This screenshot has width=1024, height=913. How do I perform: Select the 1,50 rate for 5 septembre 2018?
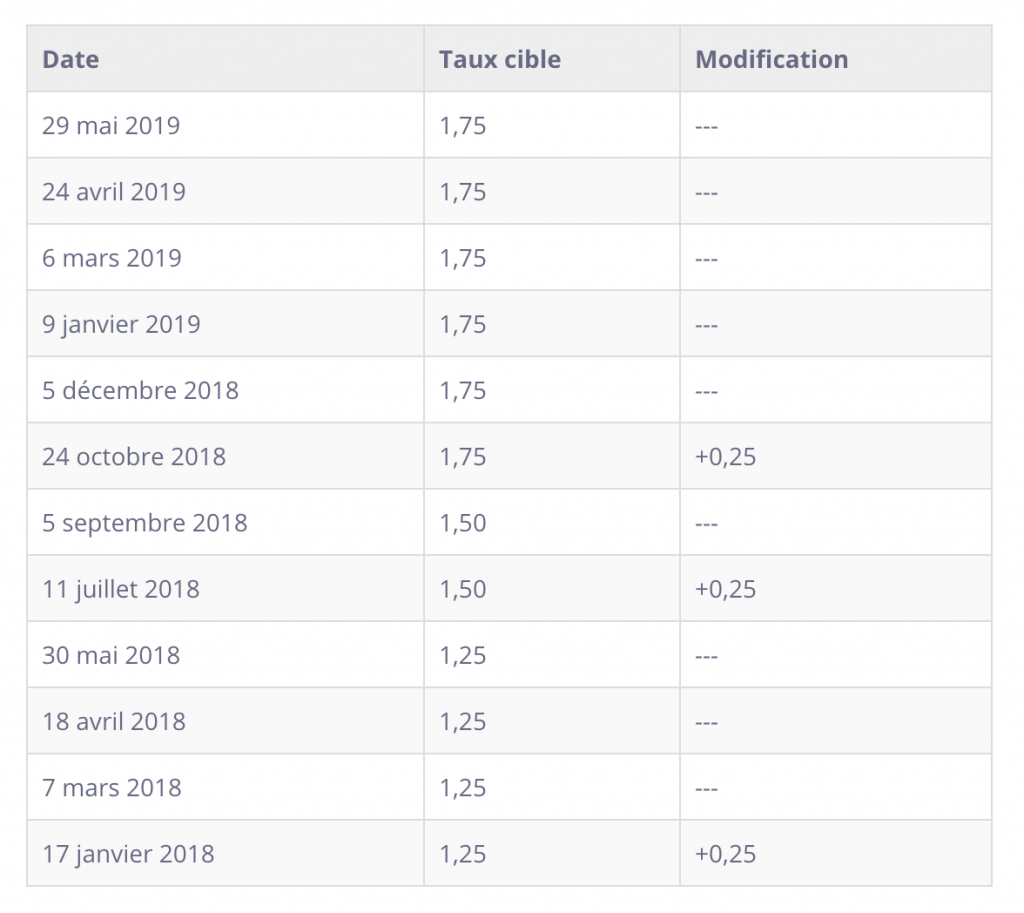pos(462,523)
